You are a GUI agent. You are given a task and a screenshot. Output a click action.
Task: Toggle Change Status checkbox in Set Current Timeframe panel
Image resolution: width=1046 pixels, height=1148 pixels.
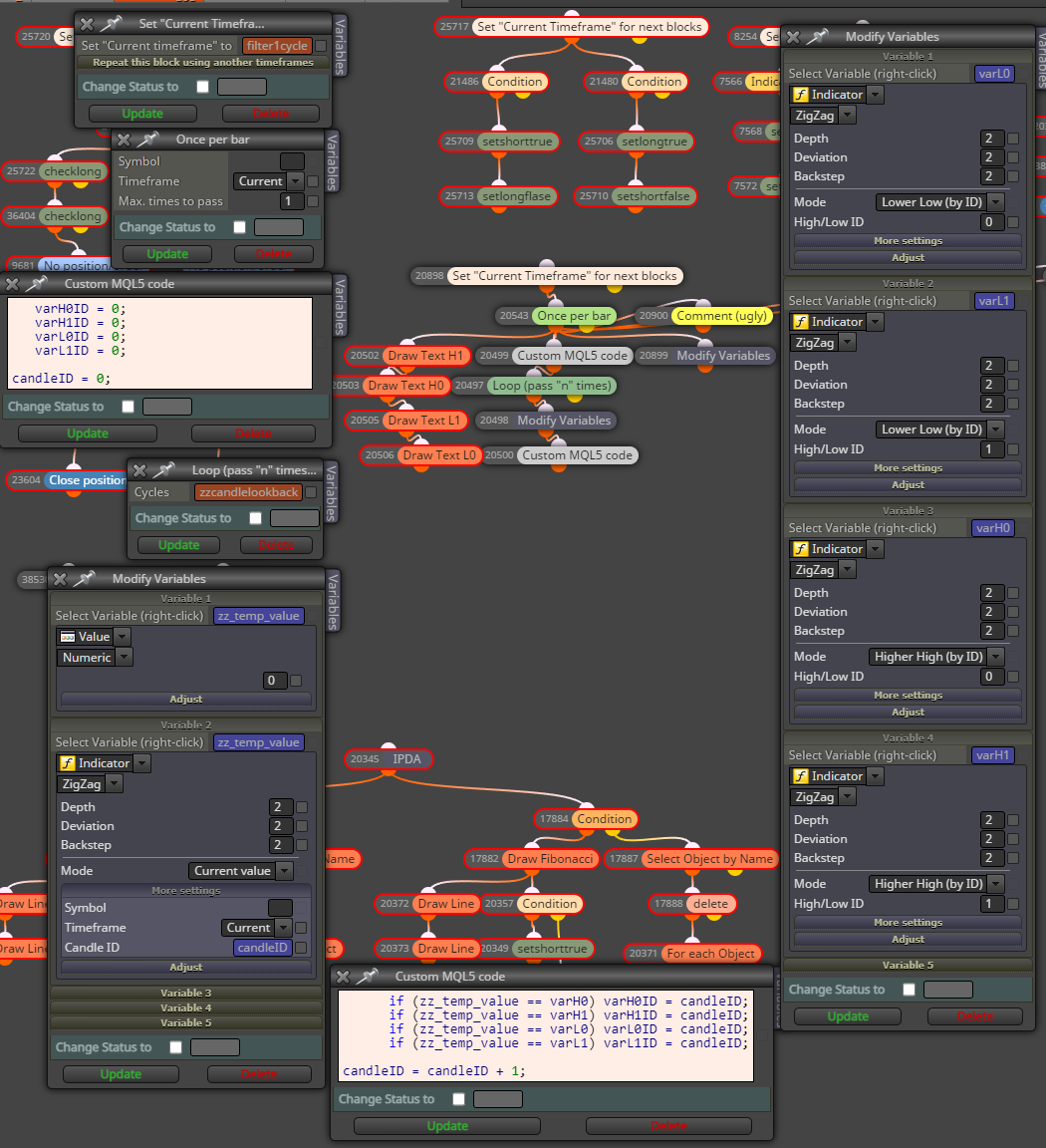pyautogui.click(x=203, y=87)
